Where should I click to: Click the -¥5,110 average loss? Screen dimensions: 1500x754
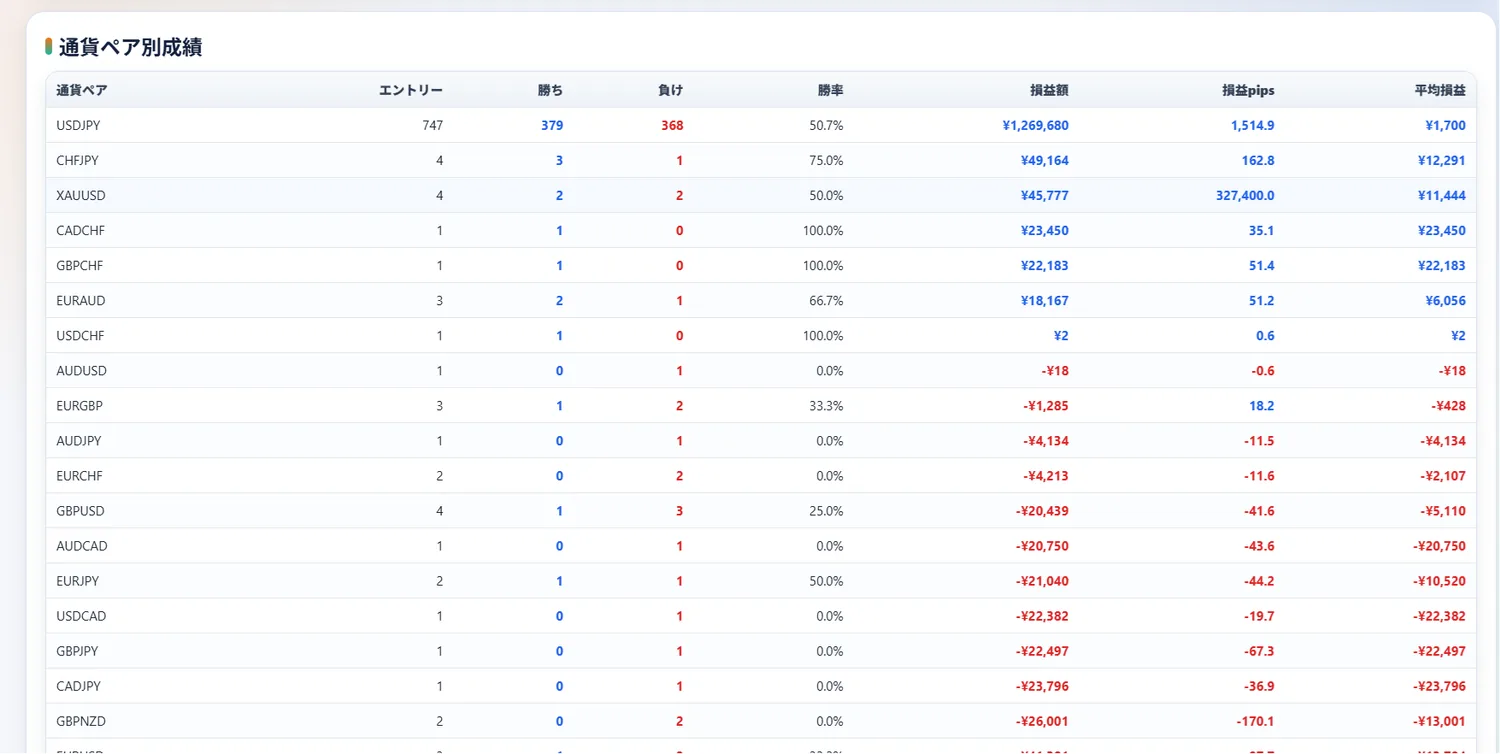pos(1443,511)
